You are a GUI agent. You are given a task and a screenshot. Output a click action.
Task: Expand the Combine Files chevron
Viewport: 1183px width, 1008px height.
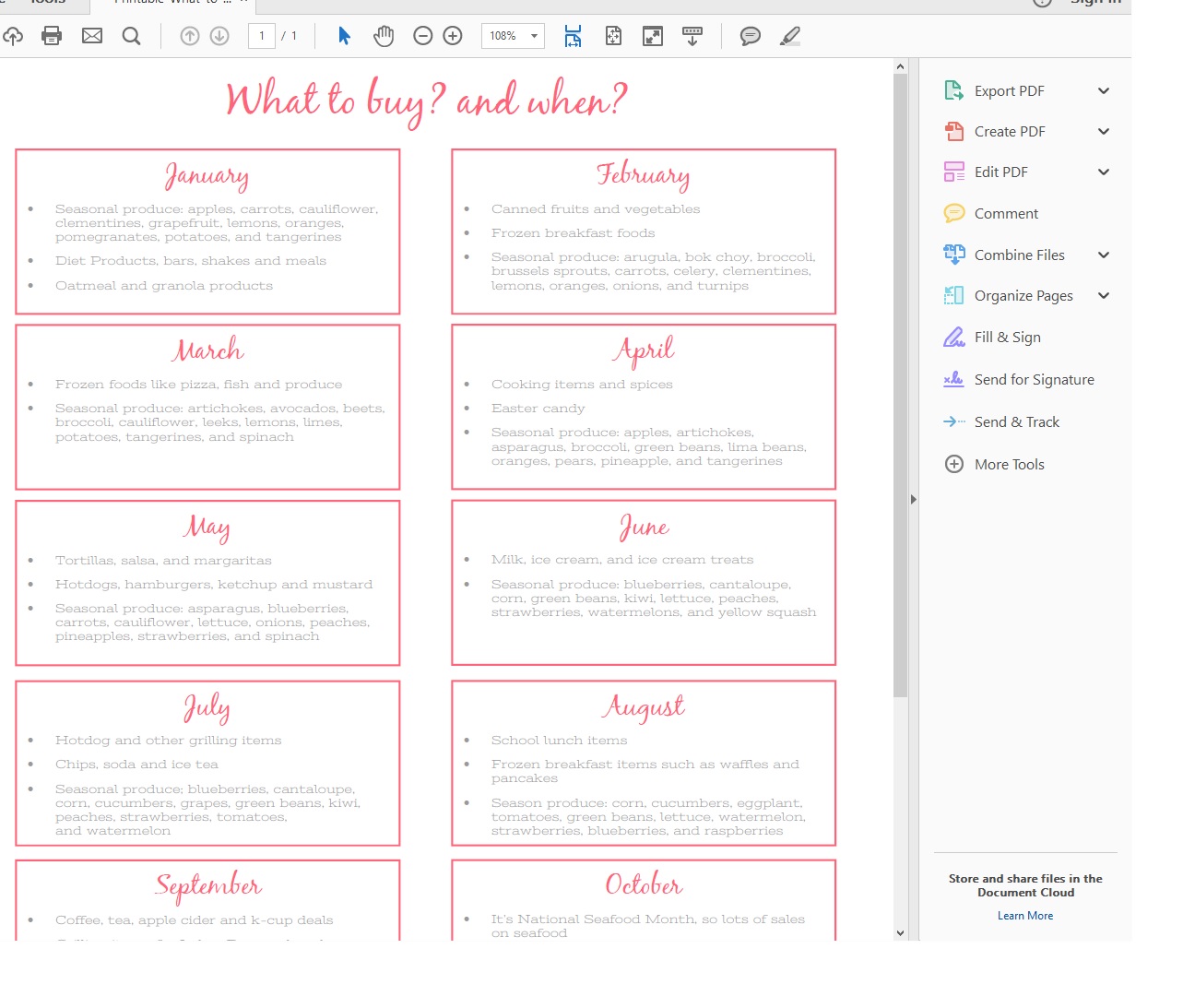[1104, 255]
